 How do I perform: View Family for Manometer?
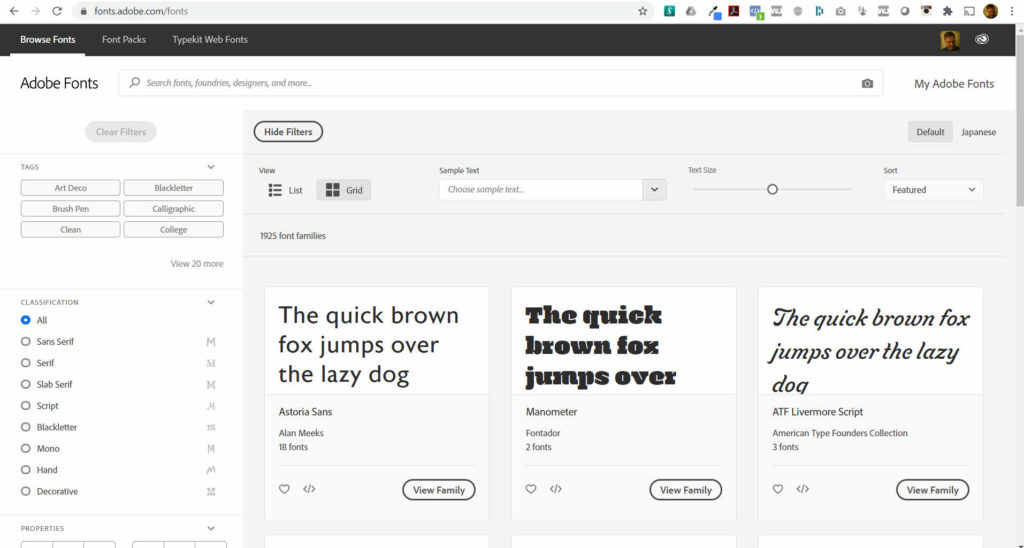(x=686, y=490)
